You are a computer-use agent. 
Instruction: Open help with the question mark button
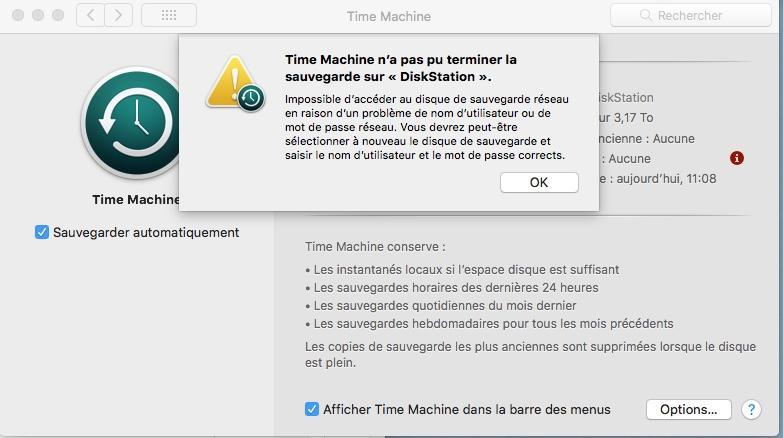(749, 409)
